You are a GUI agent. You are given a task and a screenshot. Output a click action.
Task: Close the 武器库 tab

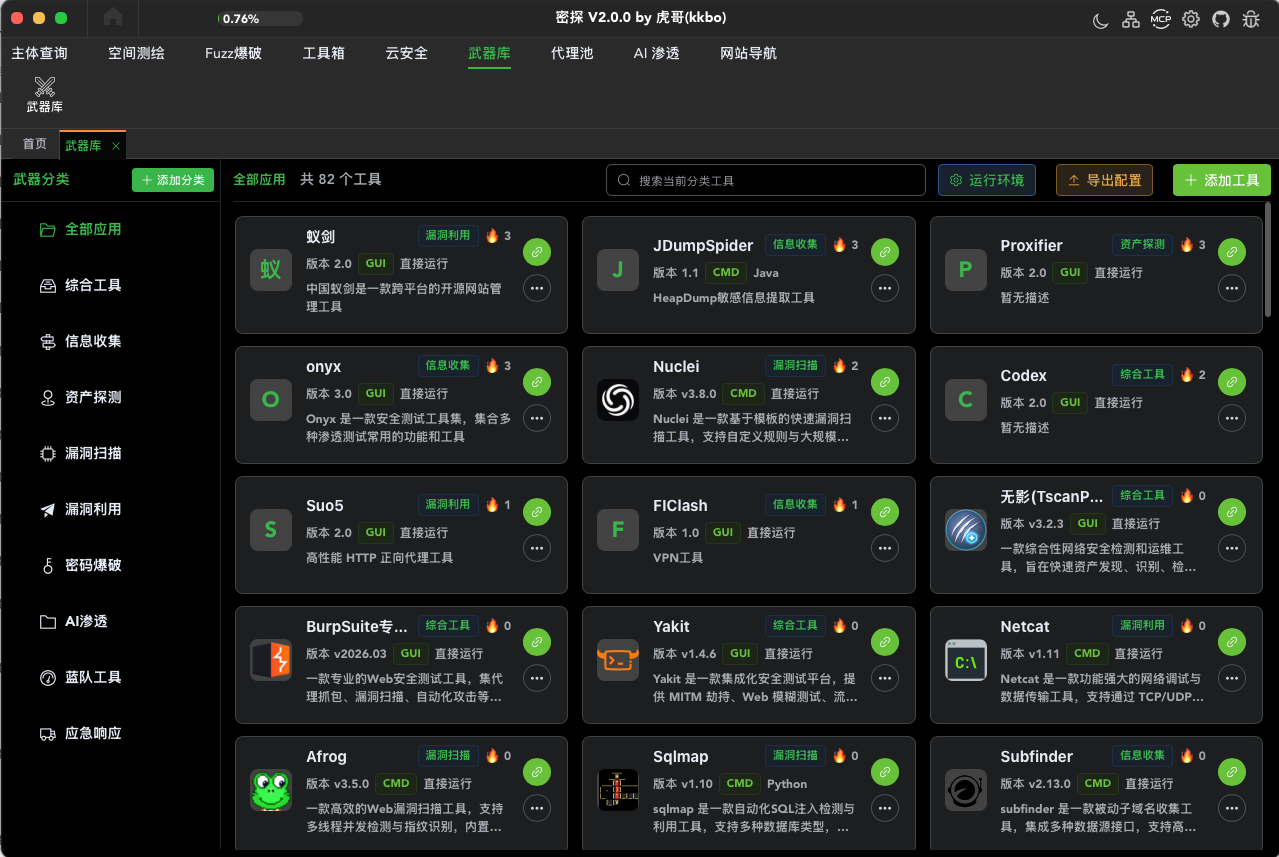[116, 146]
